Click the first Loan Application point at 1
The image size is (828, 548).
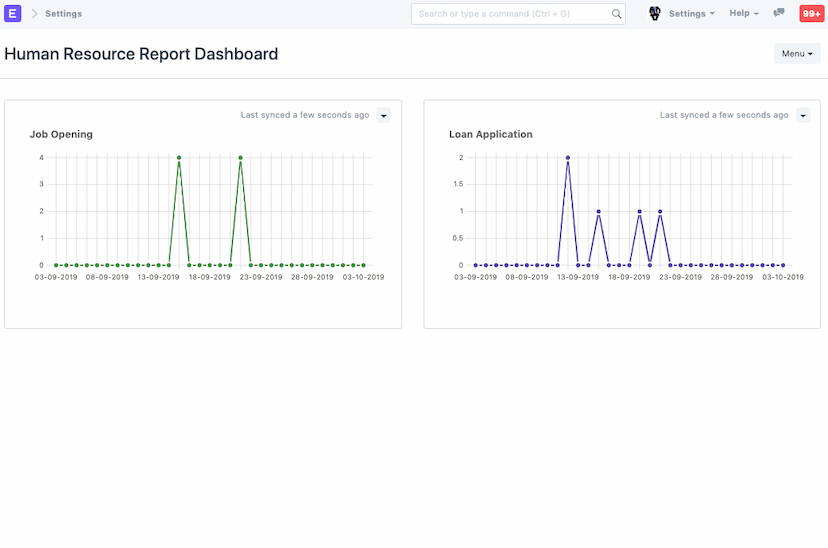tap(598, 212)
